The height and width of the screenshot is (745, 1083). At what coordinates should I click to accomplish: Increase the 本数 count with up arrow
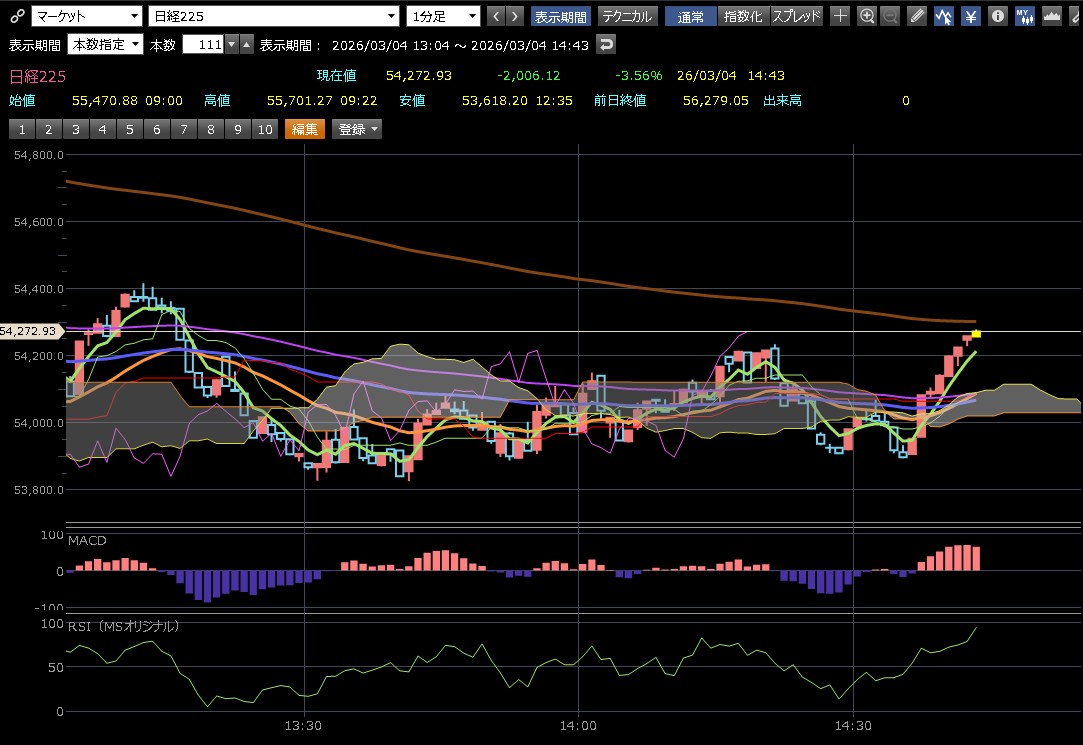(x=232, y=45)
